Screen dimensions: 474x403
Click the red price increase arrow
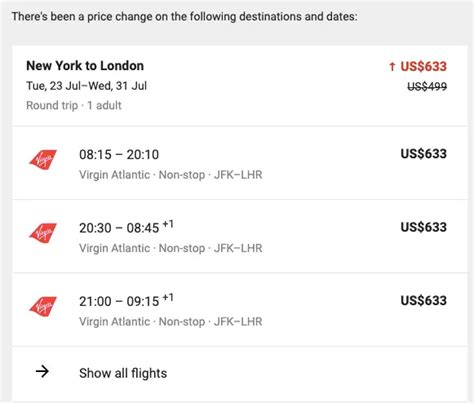[x=392, y=67]
